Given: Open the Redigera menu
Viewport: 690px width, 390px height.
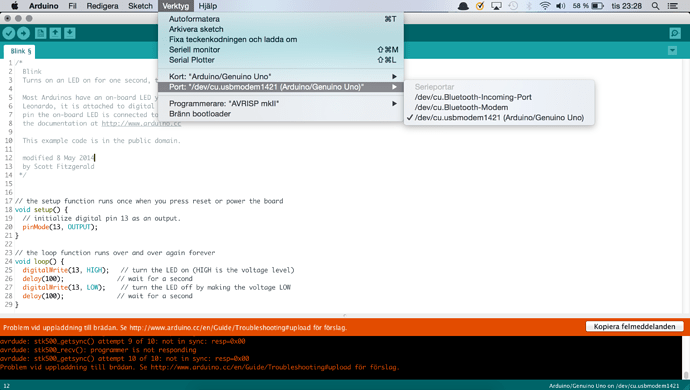Looking at the screenshot, I should (102, 6).
